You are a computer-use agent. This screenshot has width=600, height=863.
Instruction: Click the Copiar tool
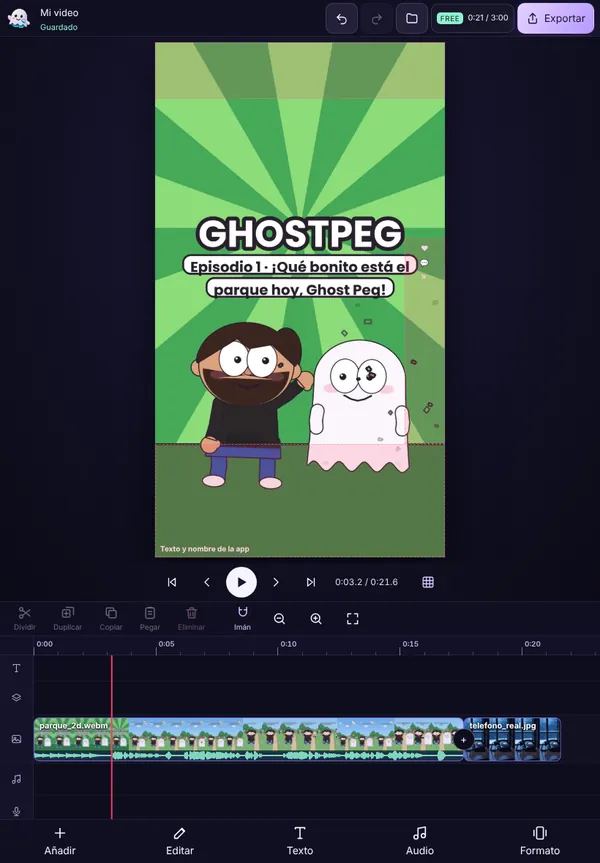[x=111, y=619]
